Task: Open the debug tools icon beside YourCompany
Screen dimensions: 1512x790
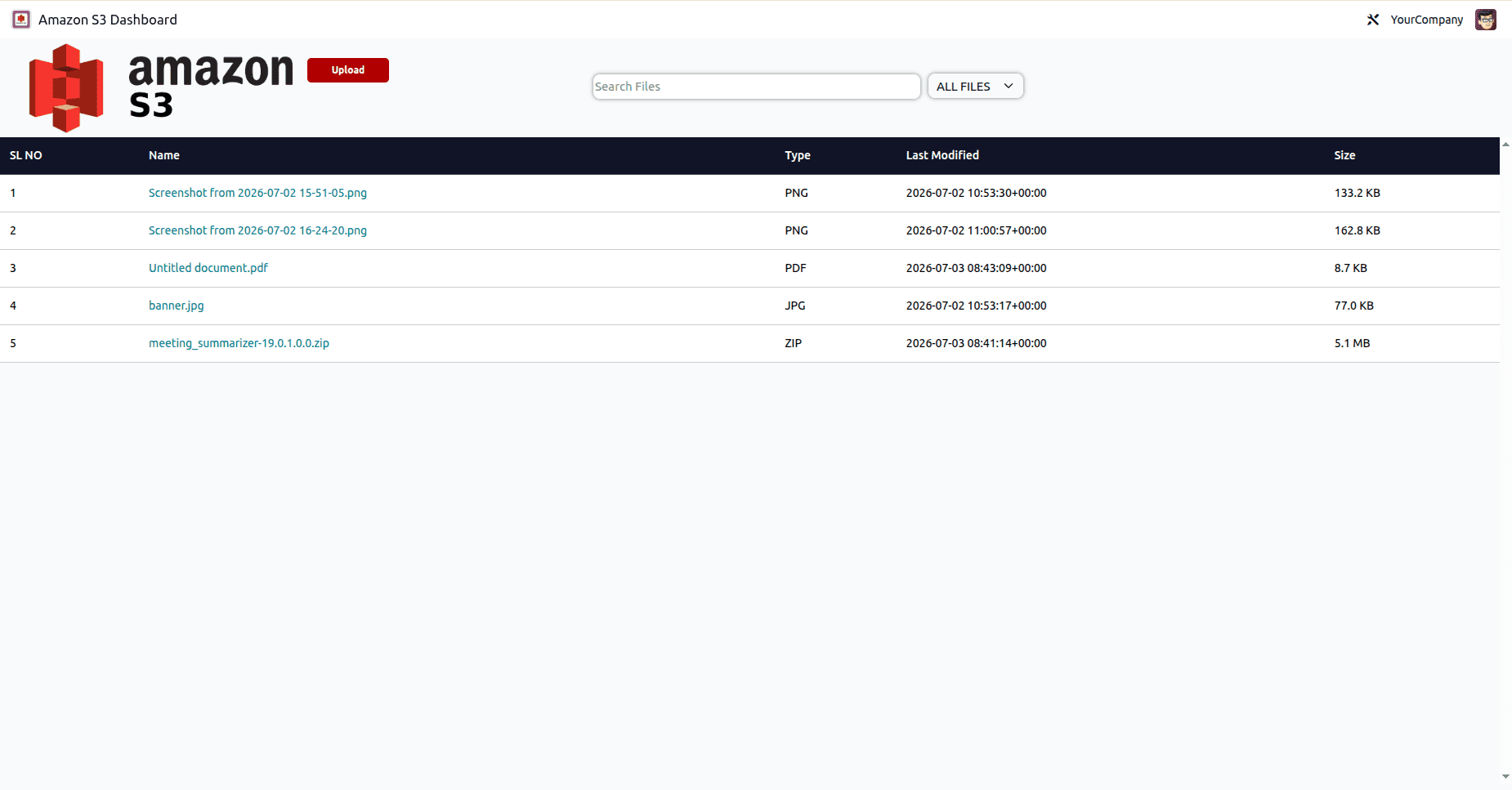Action: [x=1373, y=20]
